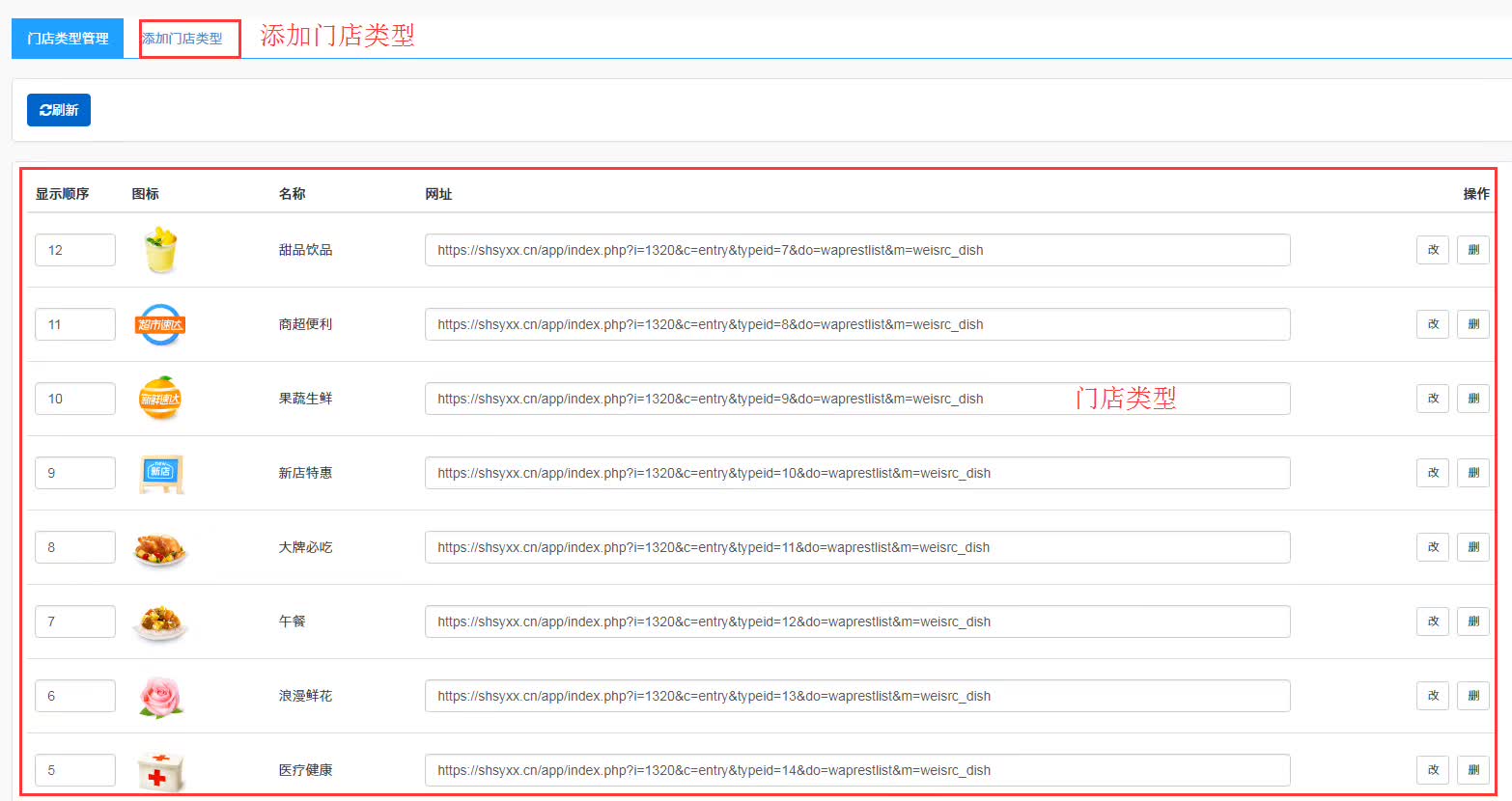Select the URL field for 新店特惠
Viewport: 1512px width, 801px height.
pos(857,473)
